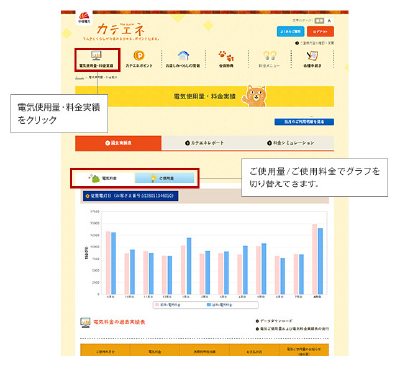
Task: Select the larger font size button
Action: pos(329,21)
